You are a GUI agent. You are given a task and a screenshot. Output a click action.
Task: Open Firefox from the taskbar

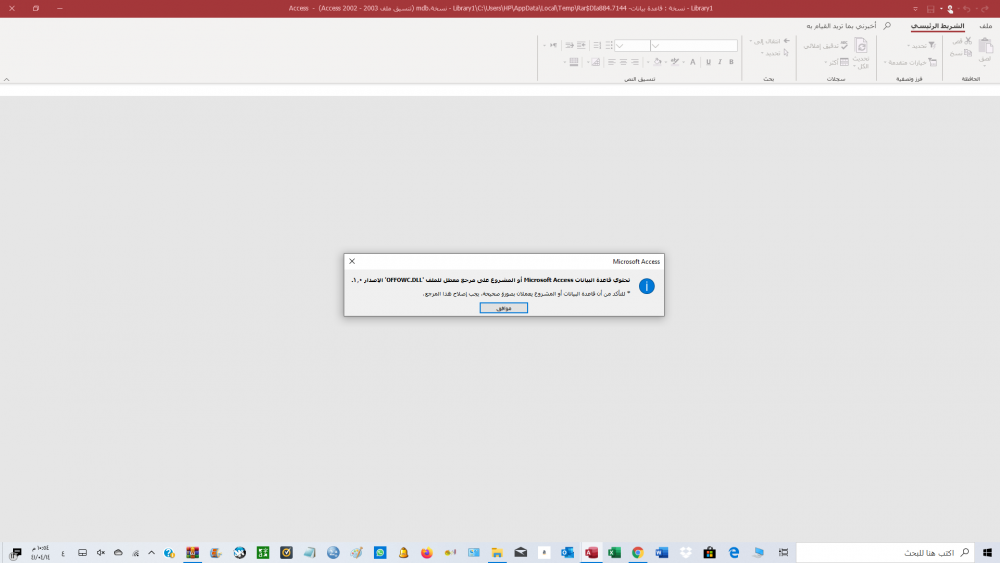click(x=427, y=553)
